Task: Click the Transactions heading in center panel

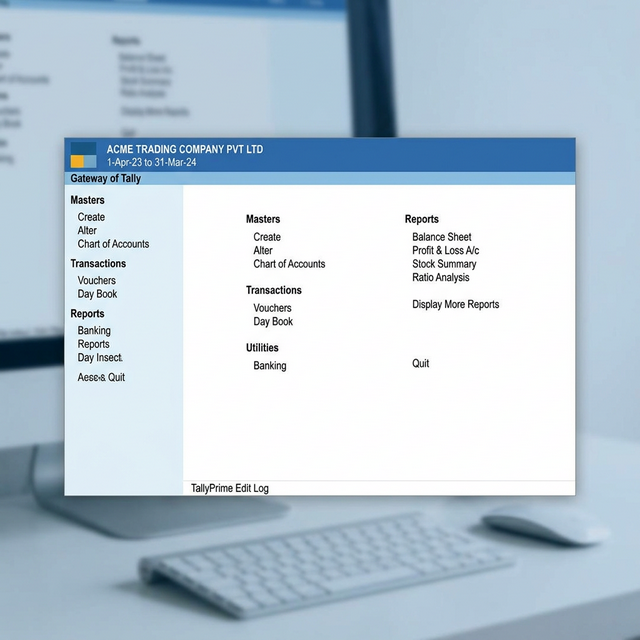Action: 273,290
